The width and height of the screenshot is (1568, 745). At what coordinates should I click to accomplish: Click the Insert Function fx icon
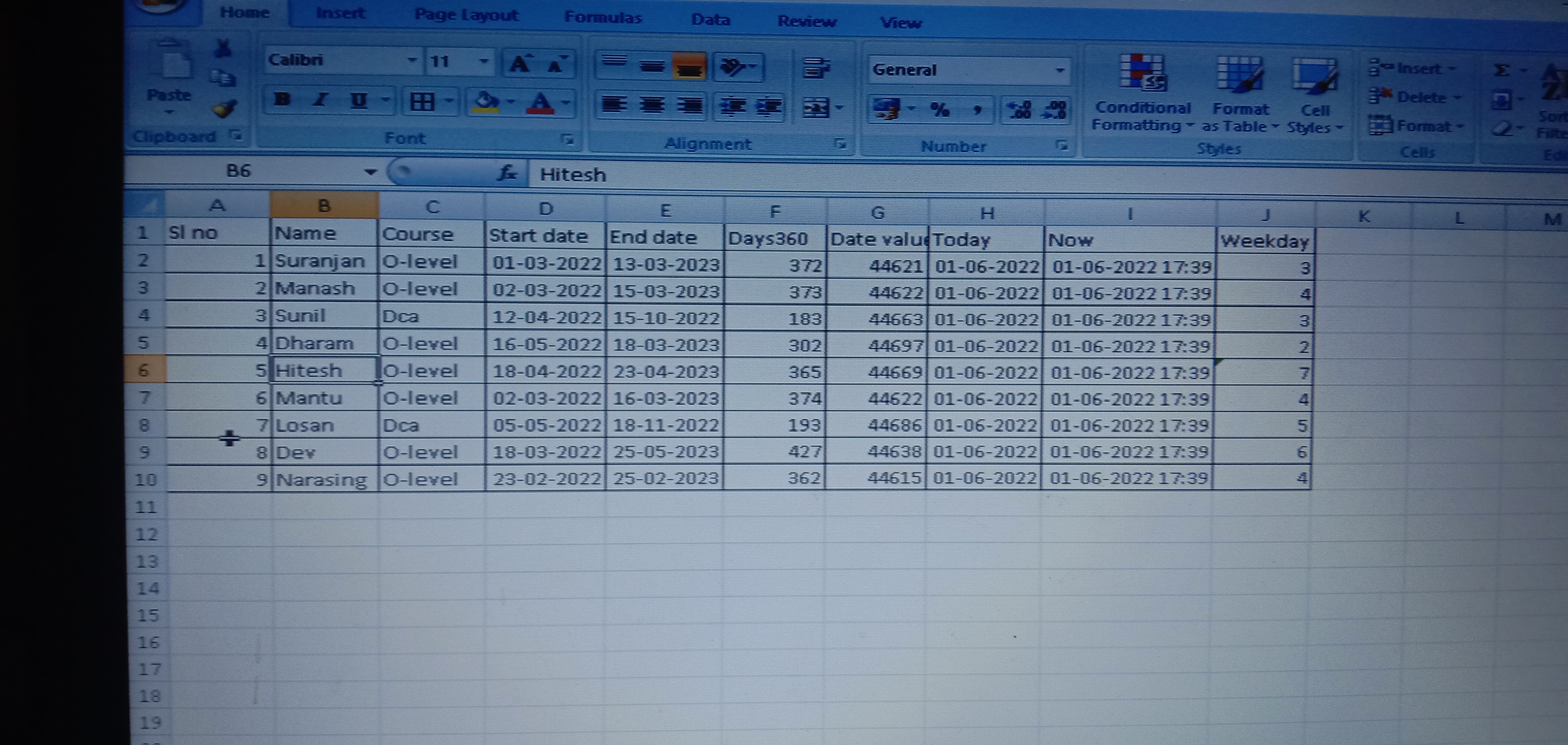tap(506, 174)
